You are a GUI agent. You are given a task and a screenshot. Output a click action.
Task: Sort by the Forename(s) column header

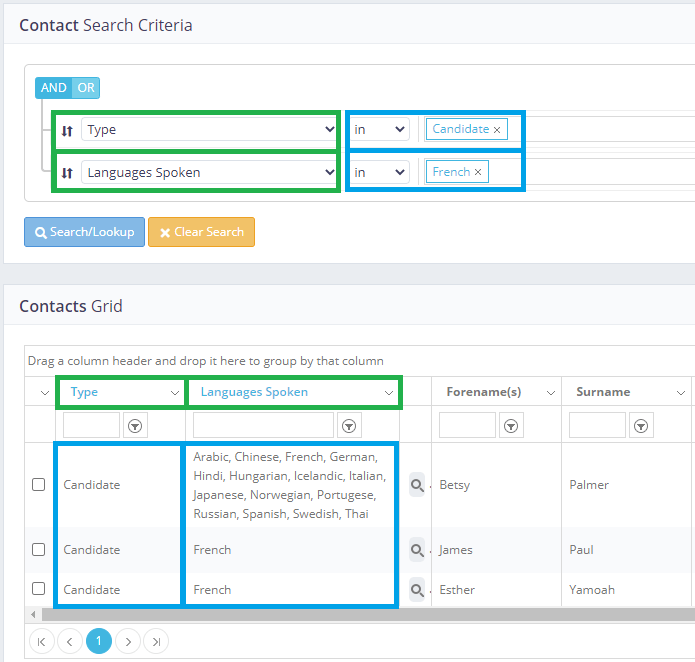(x=484, y=392)
